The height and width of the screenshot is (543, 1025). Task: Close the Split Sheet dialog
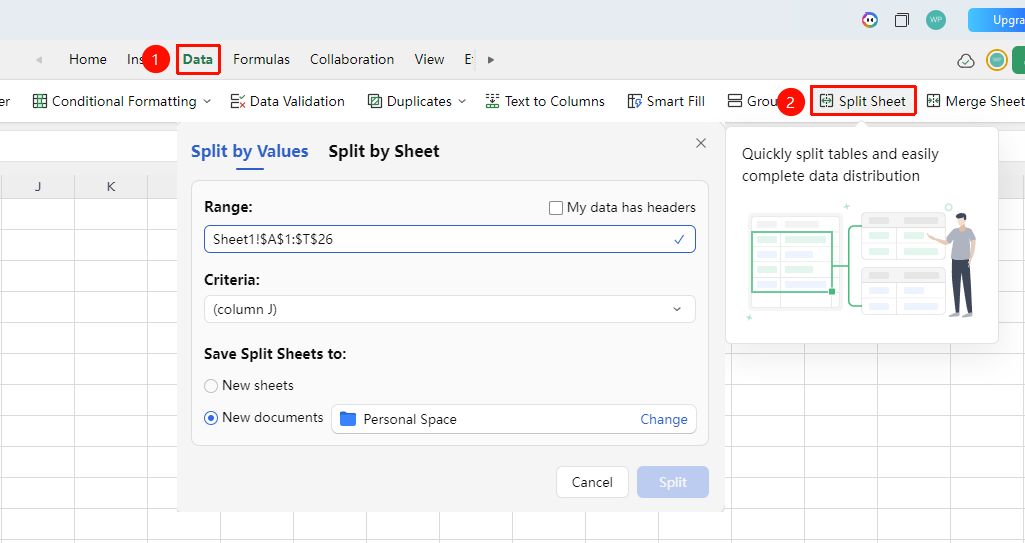click(x=701, y=143)
